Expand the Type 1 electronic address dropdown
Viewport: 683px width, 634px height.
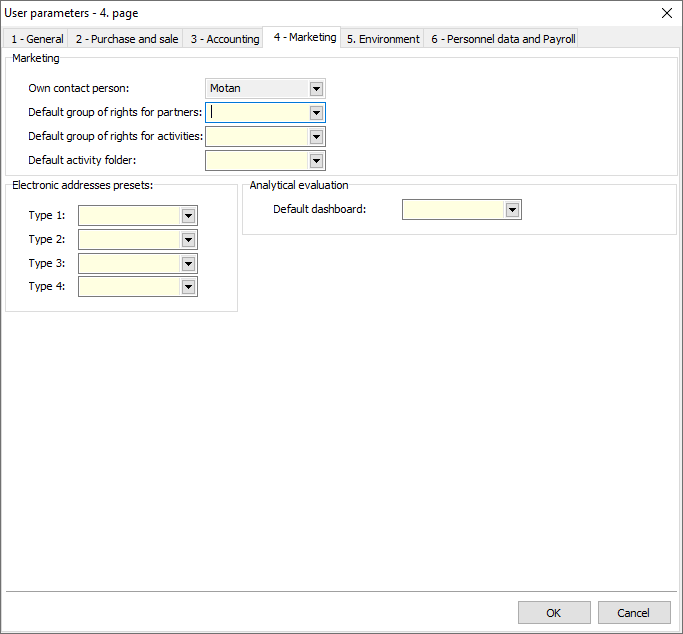[188, 216]
